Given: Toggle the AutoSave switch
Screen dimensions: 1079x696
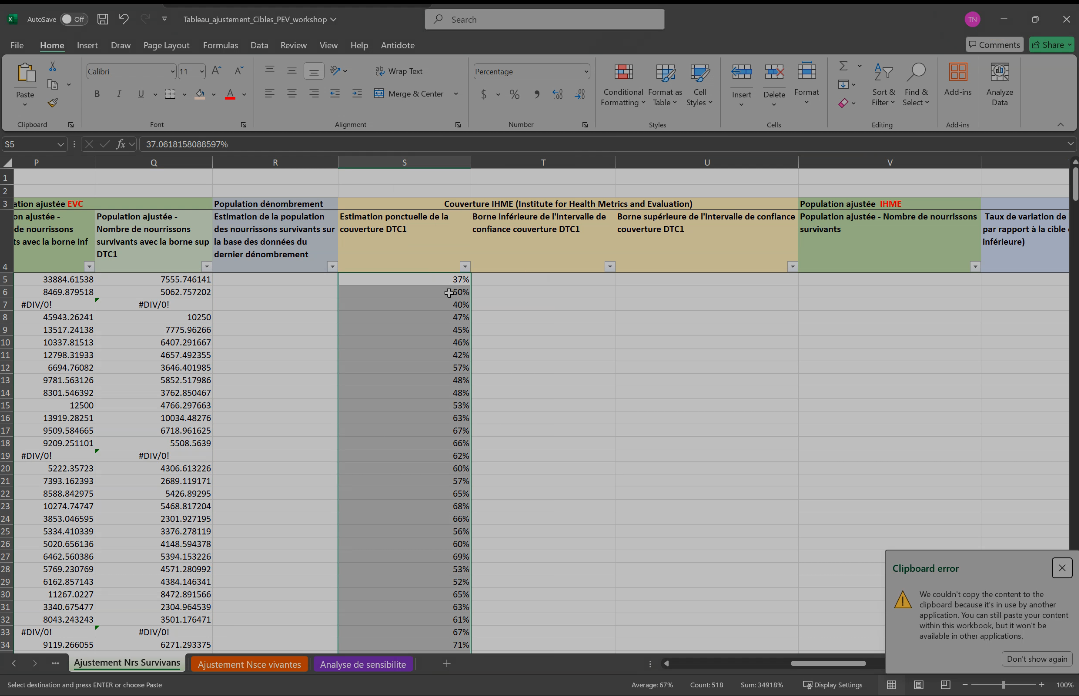Looking at the screenshot, I should point(73,19).
